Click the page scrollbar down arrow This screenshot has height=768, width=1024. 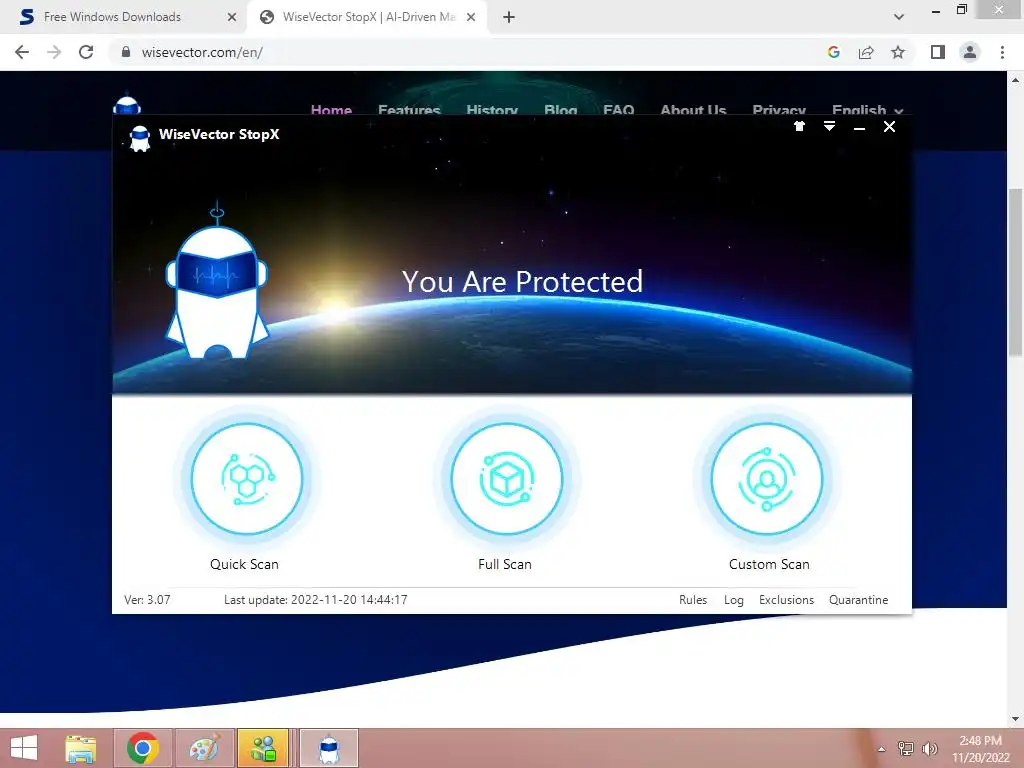tap(1016, 719)
